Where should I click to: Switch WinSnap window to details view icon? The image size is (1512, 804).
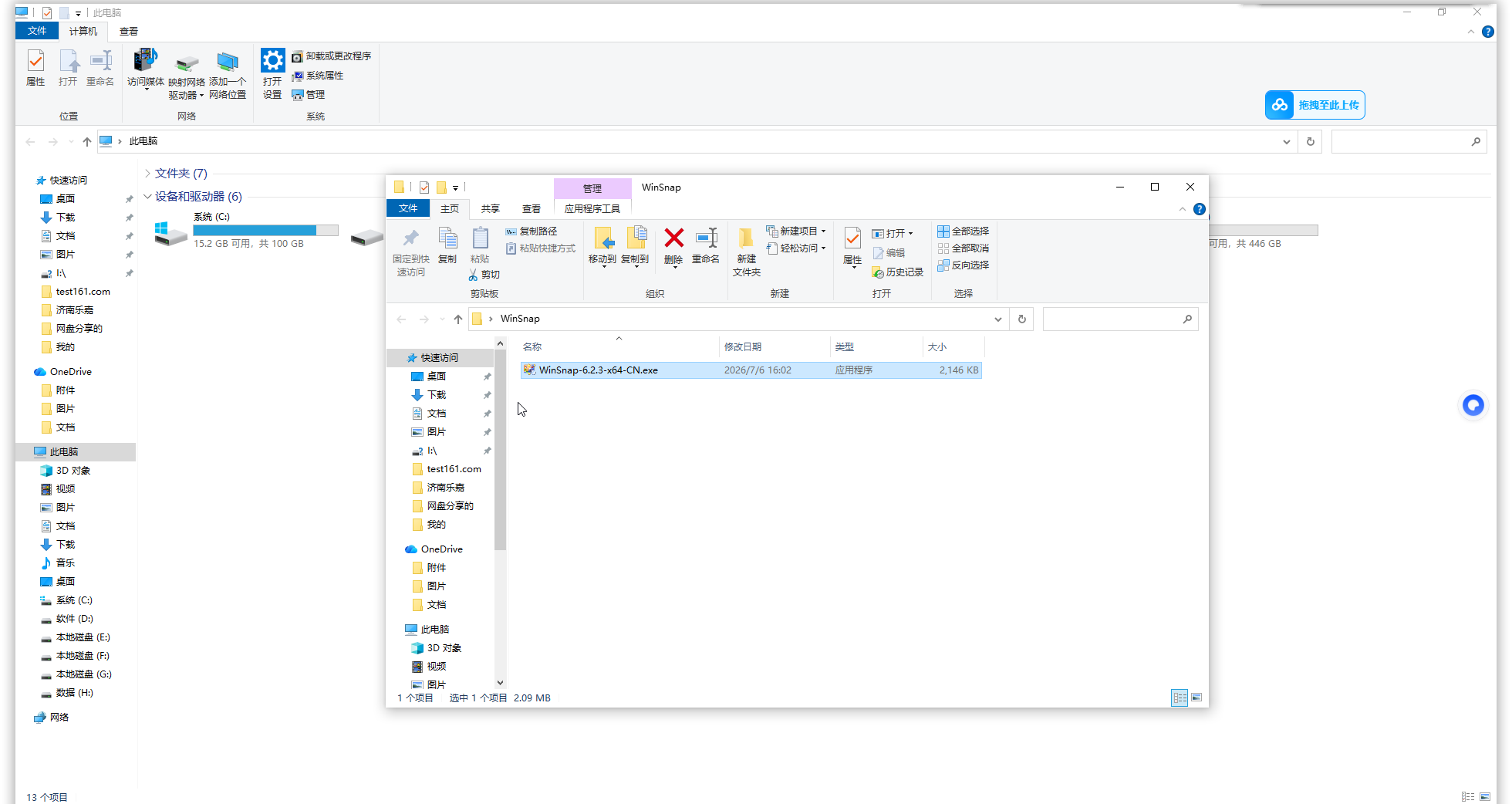coord(1180,698)
